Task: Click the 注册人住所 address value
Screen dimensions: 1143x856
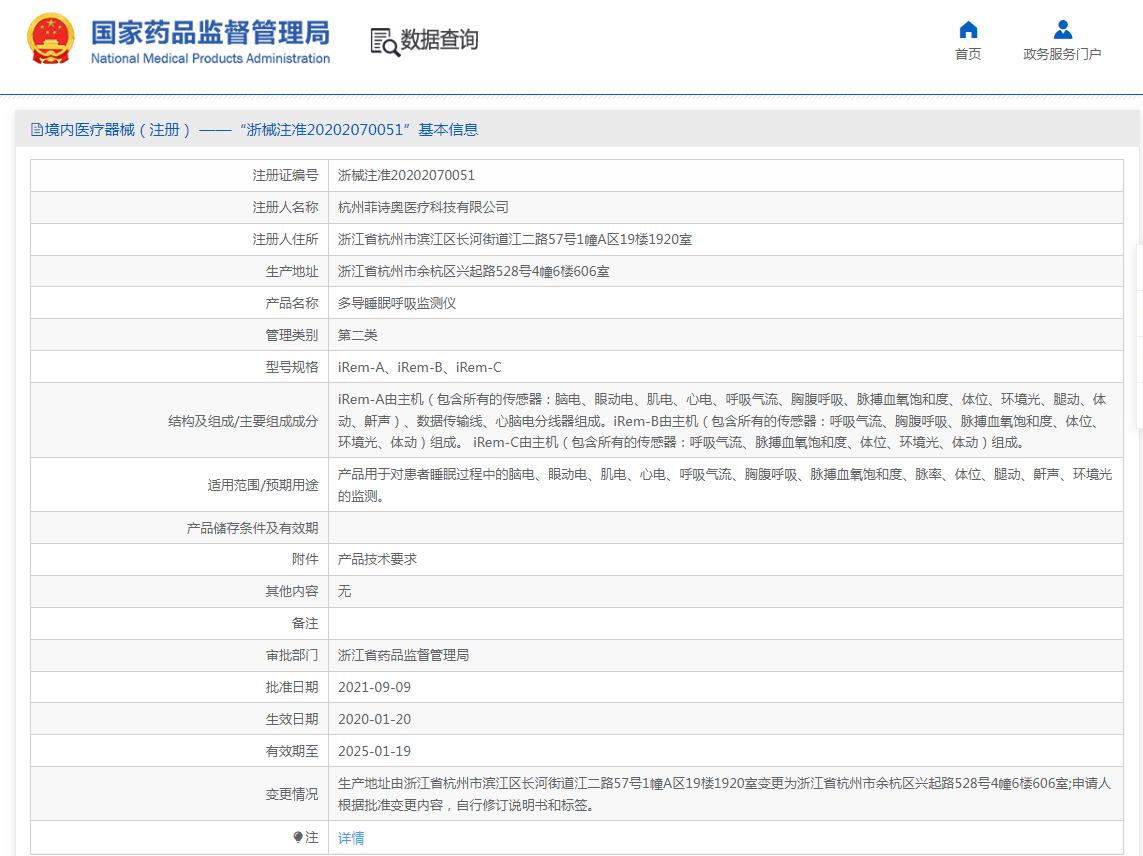Action: (x=515, y=239)
